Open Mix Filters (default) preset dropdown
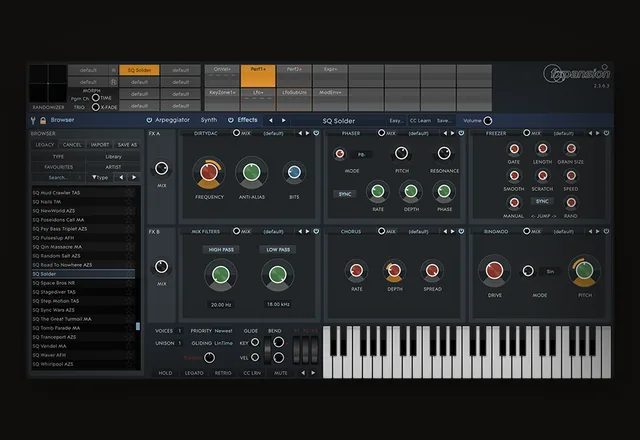 click(273, 231)
